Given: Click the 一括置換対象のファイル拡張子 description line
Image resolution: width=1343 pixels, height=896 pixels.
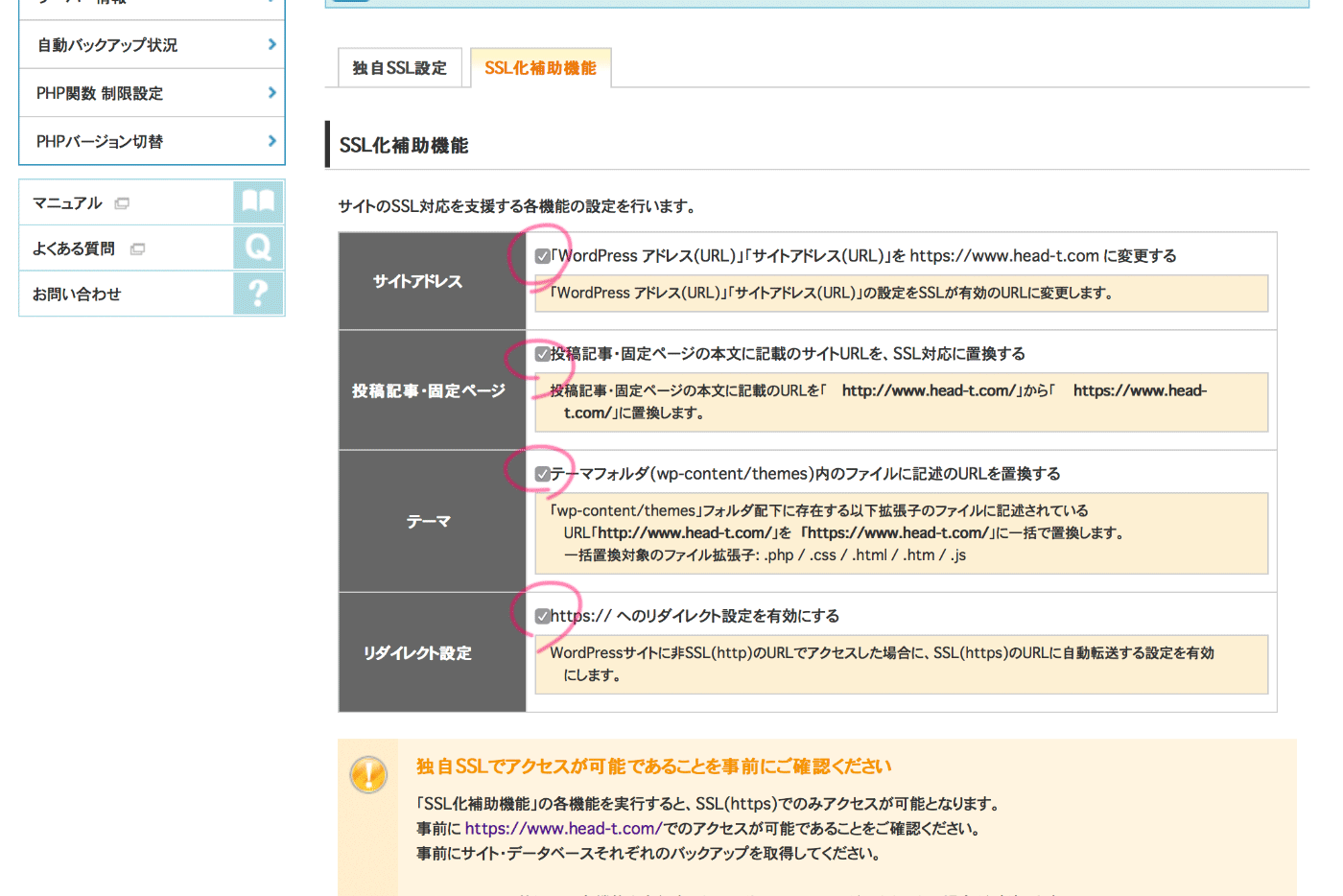Looking at the screenshot, I should (765, 555).
